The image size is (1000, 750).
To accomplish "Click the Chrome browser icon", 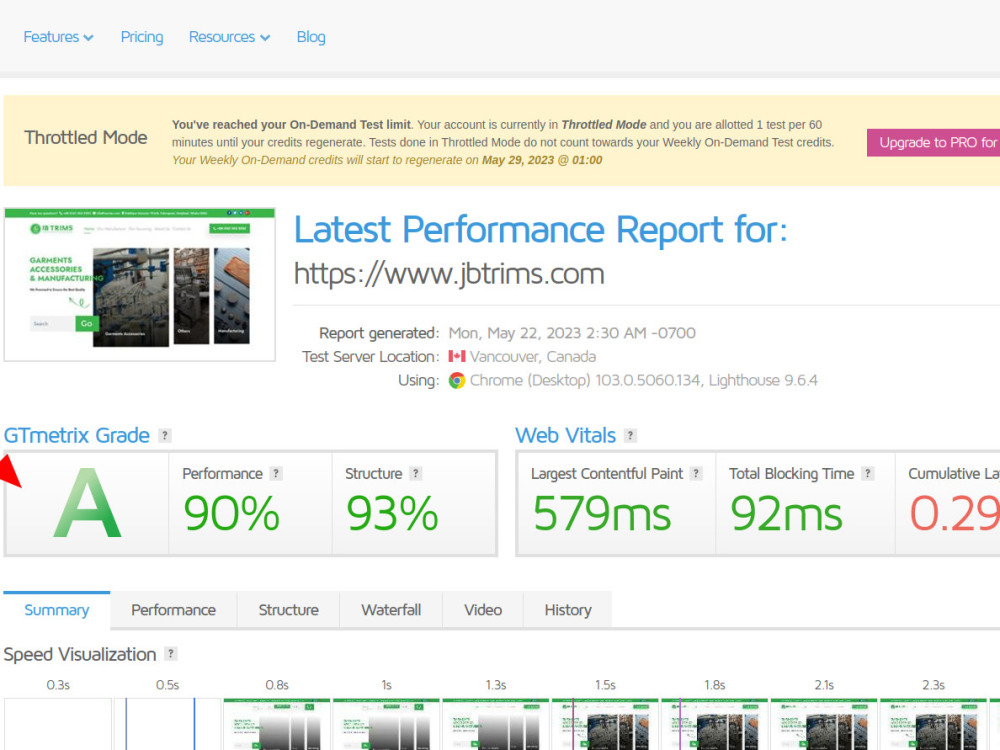I will [457, 380].
